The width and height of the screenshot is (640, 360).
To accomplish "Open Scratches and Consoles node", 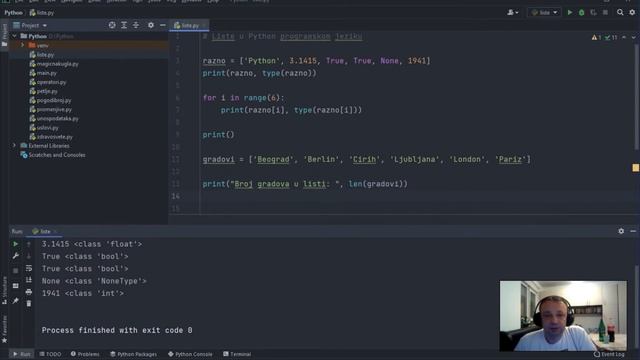I will pyautogui.click(x=53, y=155).
